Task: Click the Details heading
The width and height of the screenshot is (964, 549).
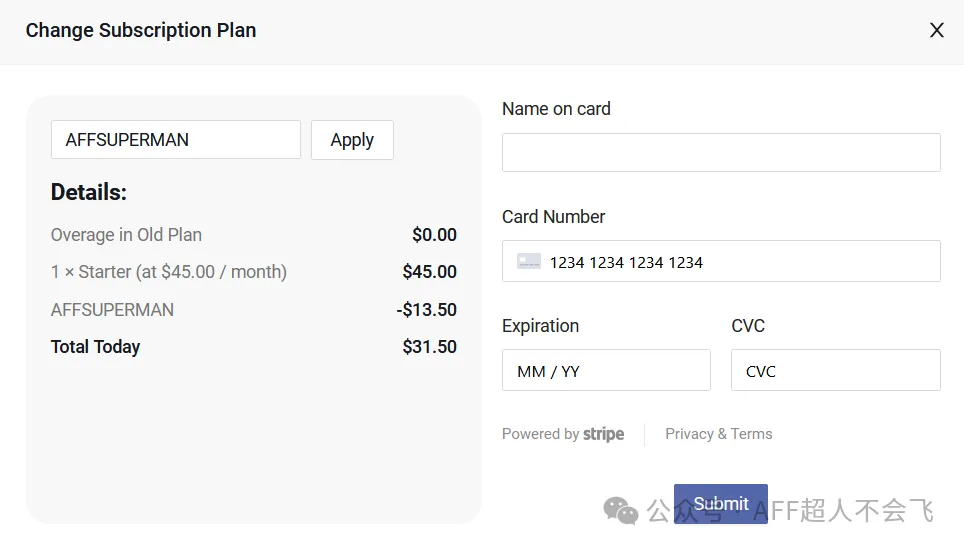Action: coord(89,193)
